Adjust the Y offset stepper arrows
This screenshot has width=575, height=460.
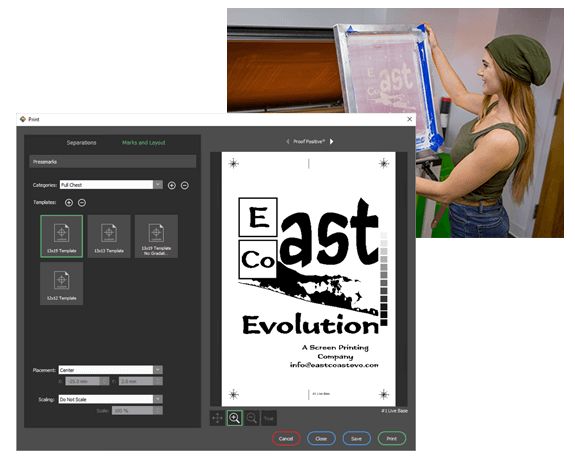158,381
